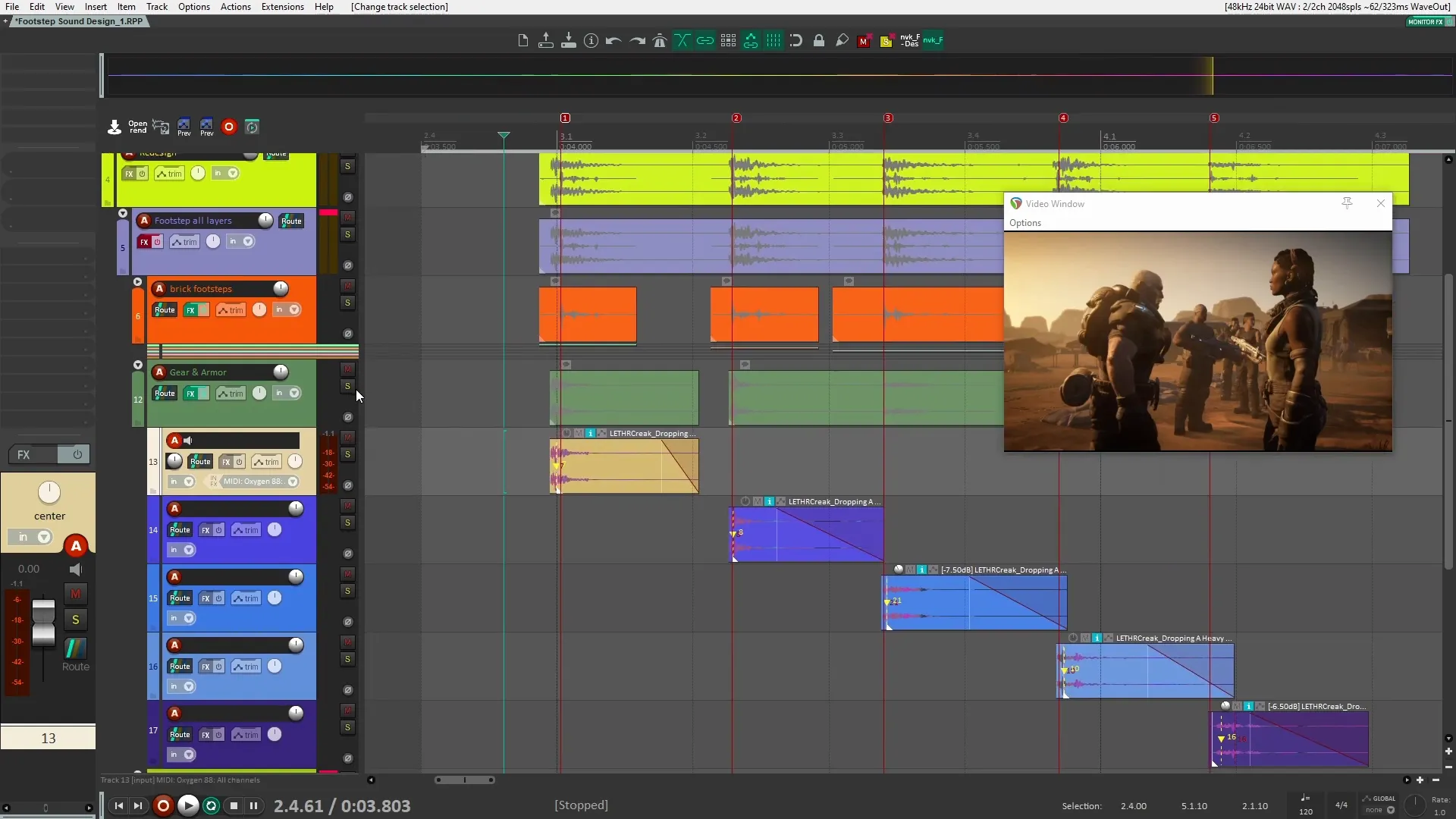The width and height of the screenshot is (1456, 819).
Task: Toggle transport repeat loop button
Action: [212, 805]
